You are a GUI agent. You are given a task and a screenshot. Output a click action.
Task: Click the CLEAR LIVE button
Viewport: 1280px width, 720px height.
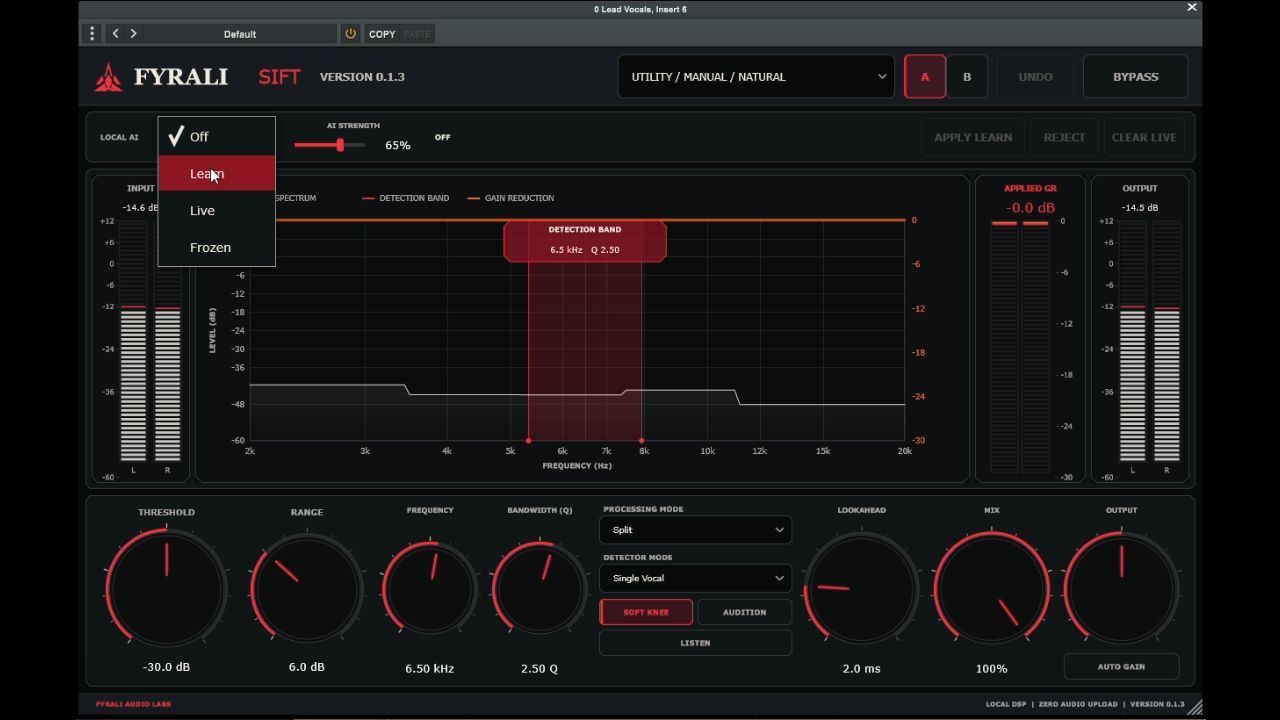click(1144, 137)
